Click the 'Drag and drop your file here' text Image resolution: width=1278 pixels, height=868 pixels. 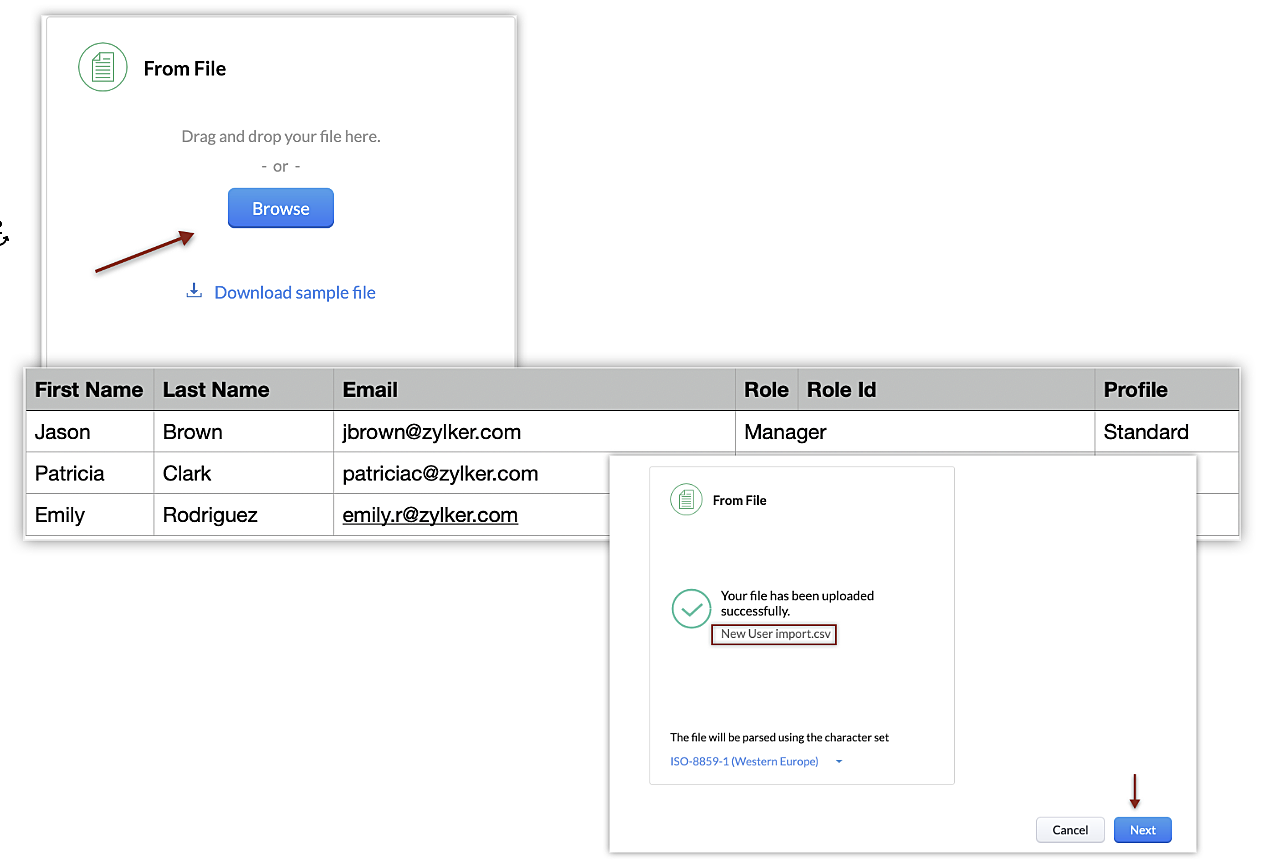281,136
